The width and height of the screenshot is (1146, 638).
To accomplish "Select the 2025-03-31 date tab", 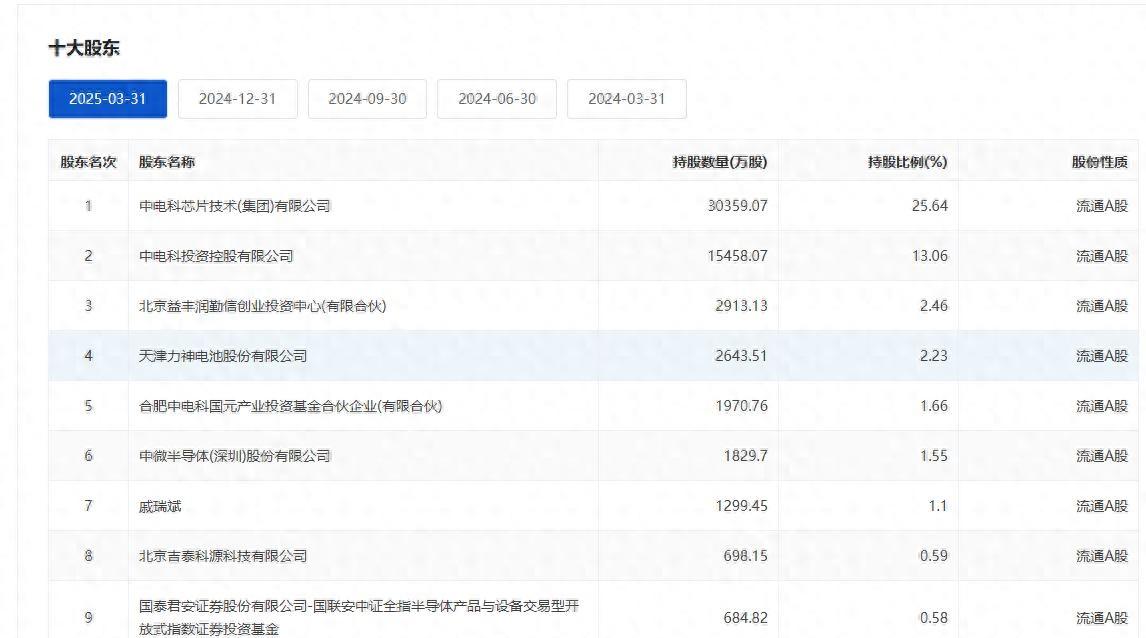I will pos(107,99).
